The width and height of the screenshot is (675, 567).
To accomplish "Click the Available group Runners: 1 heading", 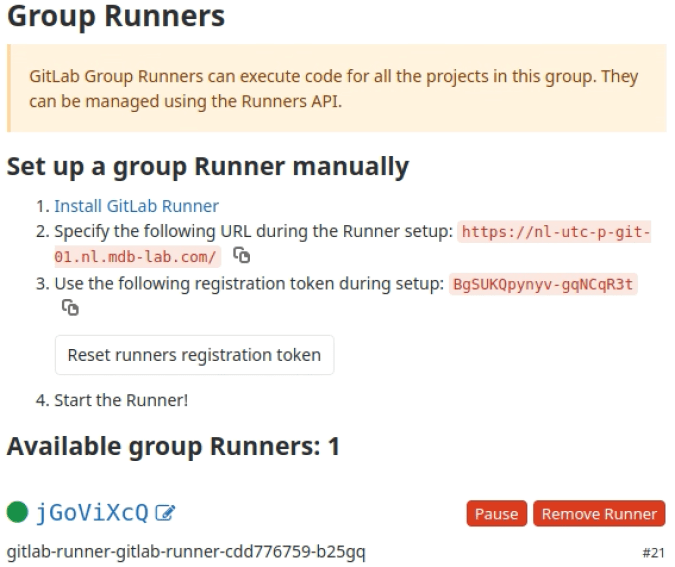I will [173, 447].
